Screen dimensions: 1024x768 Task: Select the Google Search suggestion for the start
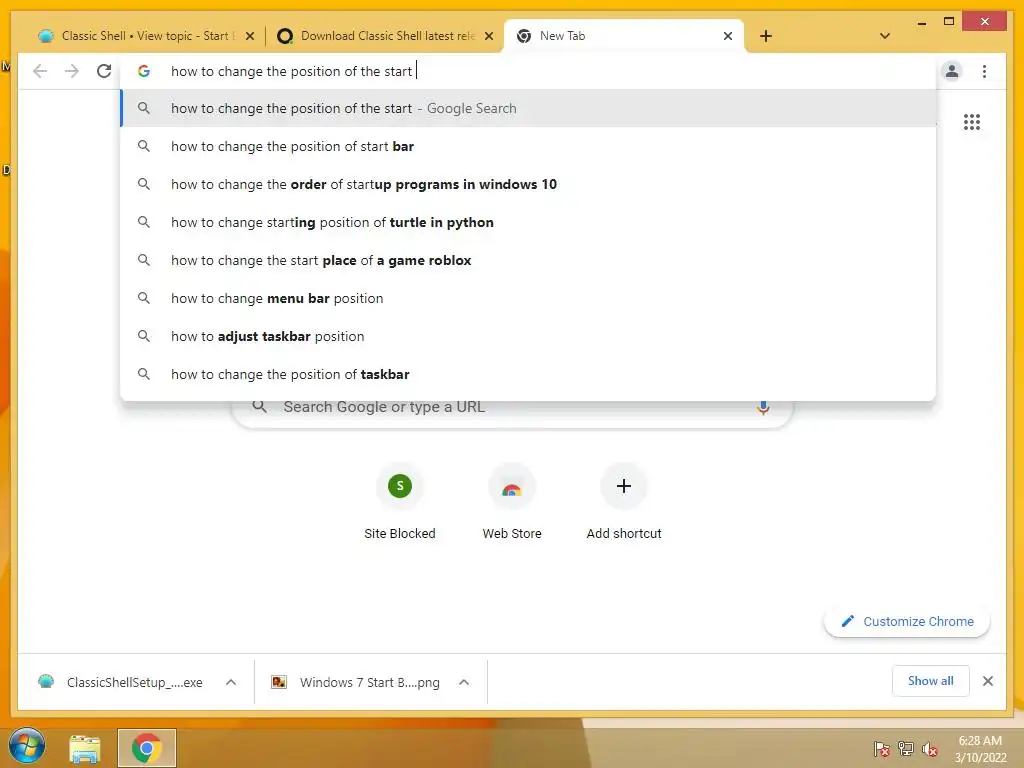[528, 108]
